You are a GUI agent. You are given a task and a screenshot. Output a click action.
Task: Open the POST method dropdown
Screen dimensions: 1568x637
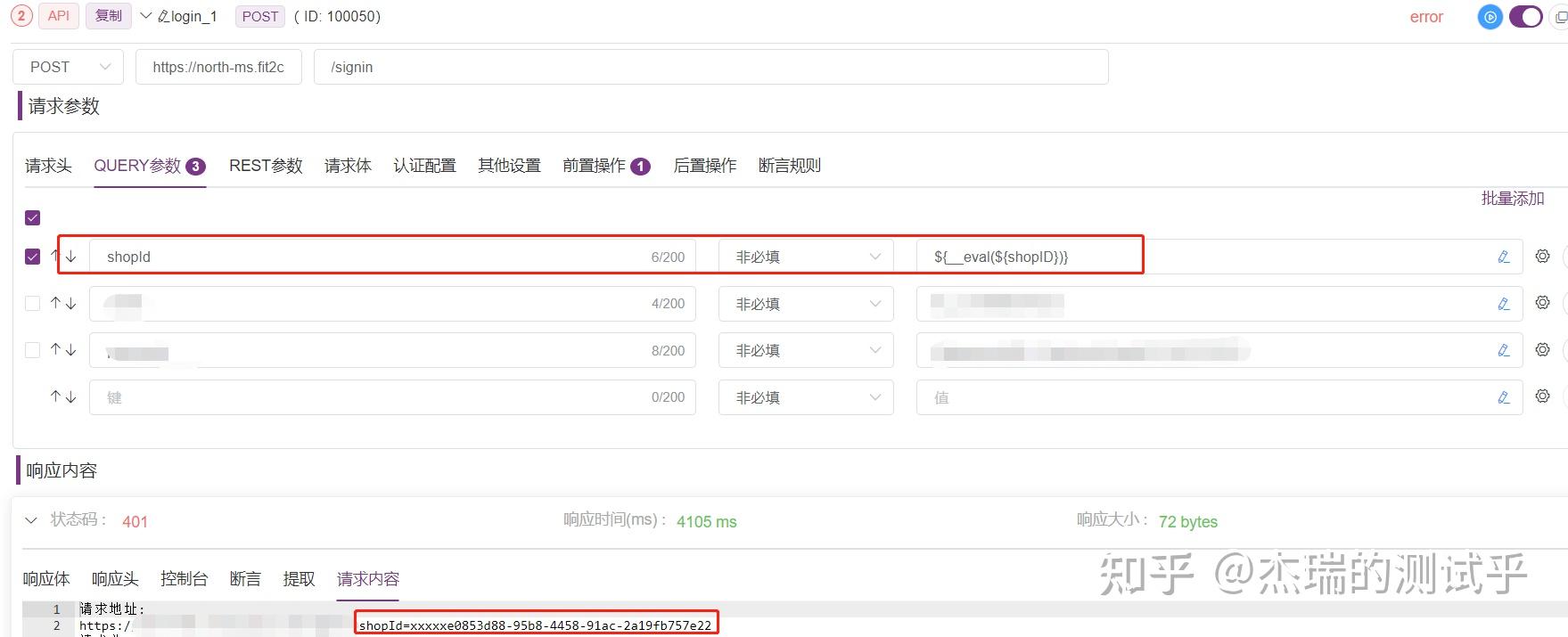pos(68,67)
